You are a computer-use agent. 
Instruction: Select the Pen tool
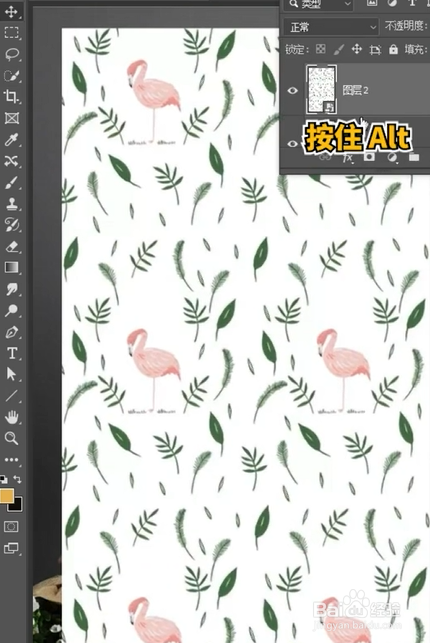[x=11, y=332]
